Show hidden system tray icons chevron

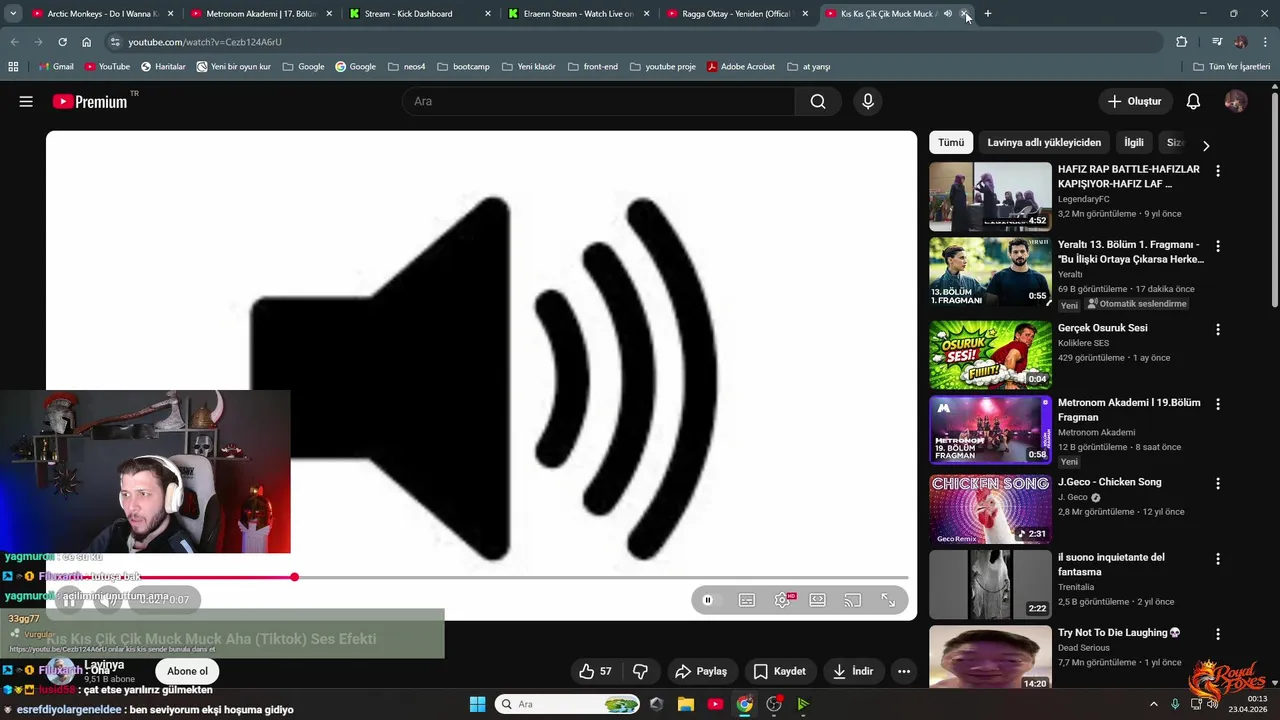[1153, 704]
